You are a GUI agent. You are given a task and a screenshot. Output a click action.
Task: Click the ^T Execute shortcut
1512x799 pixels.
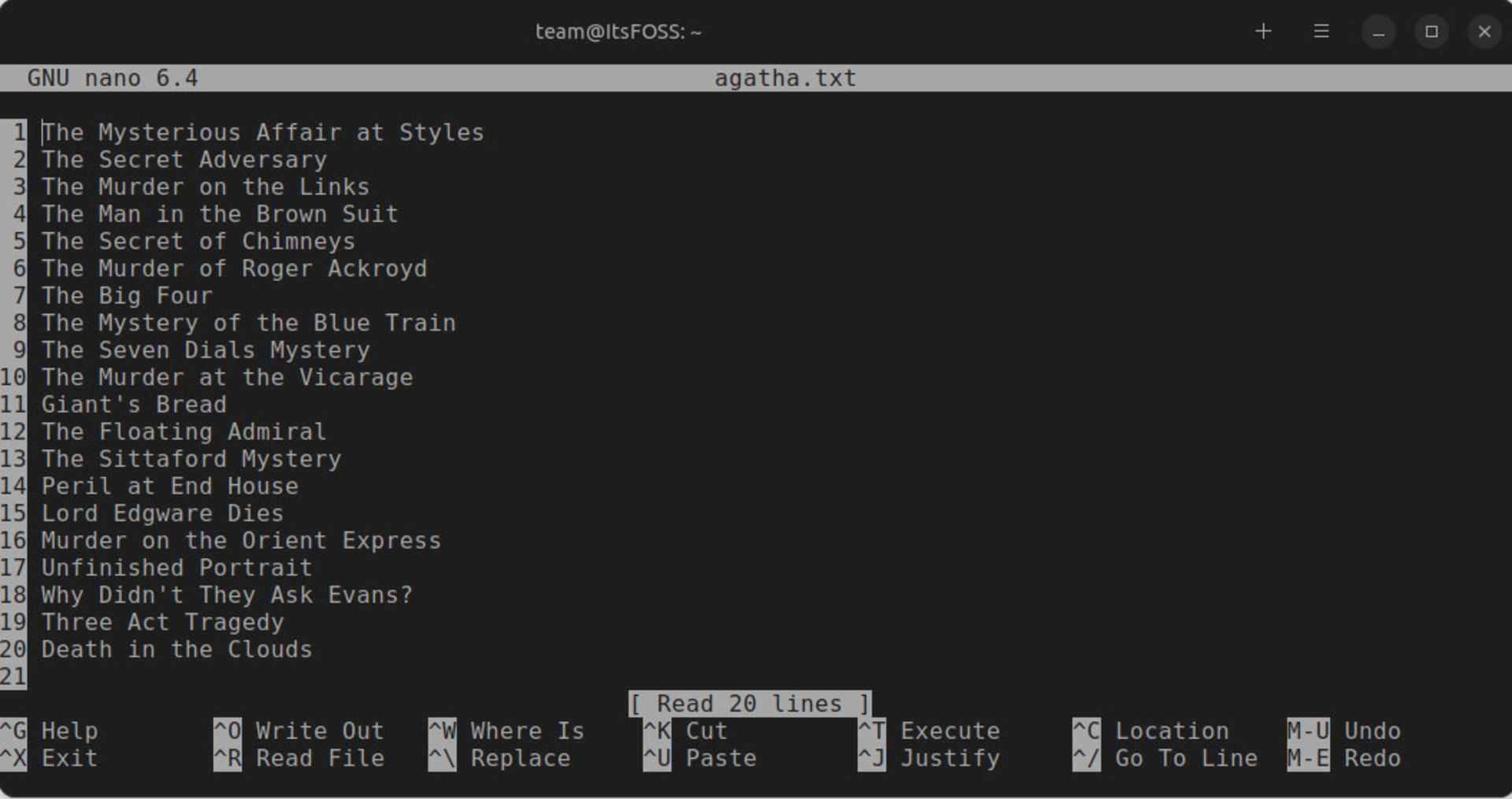pos(929,731)
